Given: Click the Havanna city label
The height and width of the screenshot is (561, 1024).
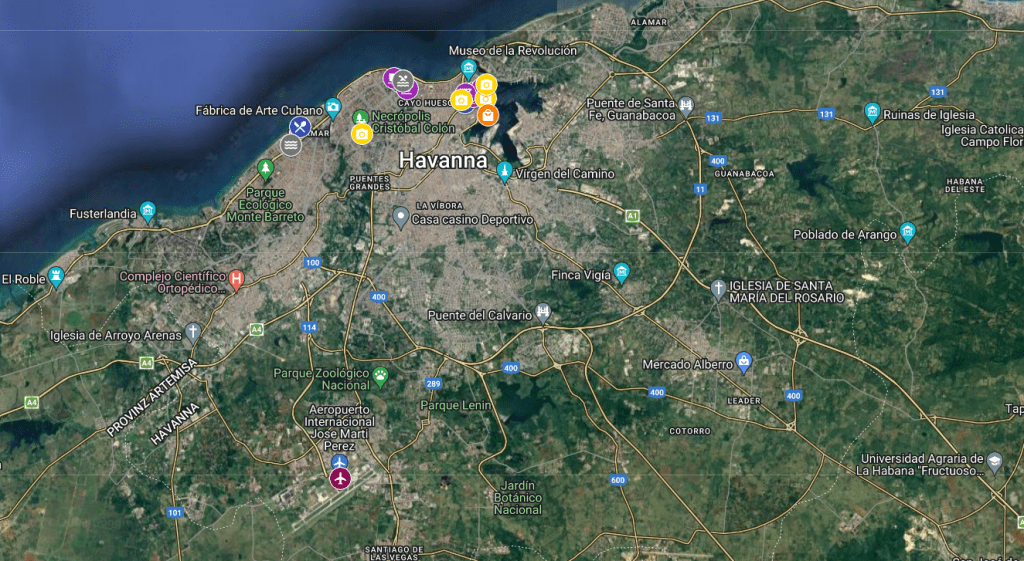Looking at the screenshot, I should click(443, 160).
